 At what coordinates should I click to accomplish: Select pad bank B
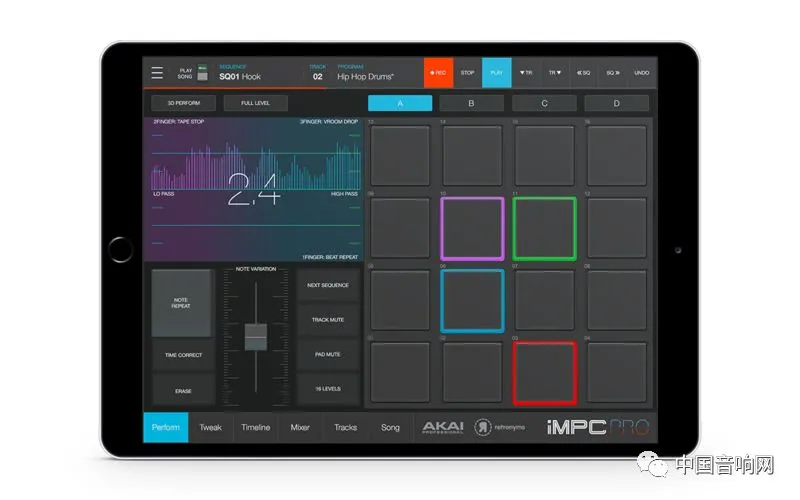[x=471, y=103]
